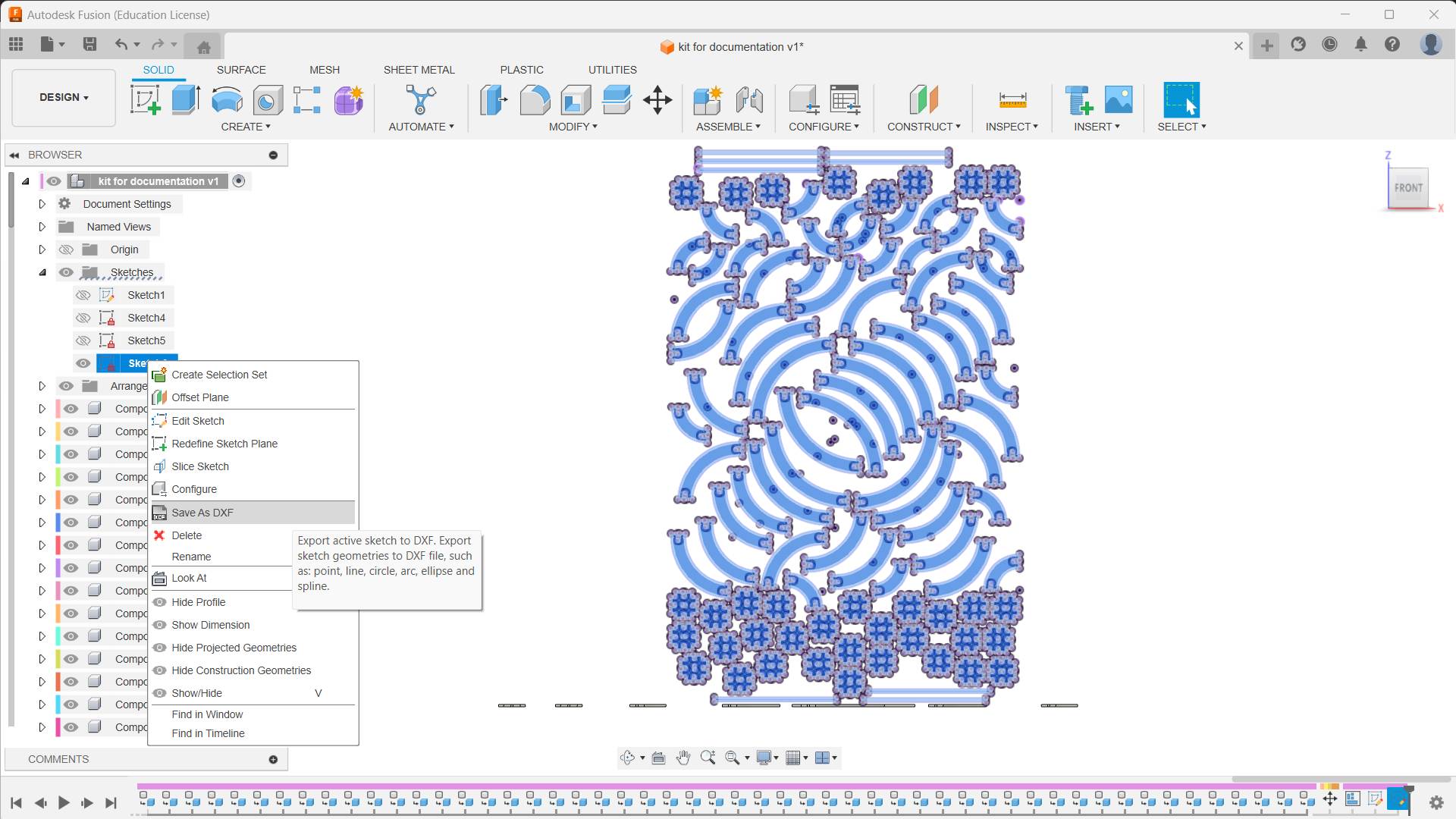Click the Measure icon under Inspect

tap(1012, 99)
